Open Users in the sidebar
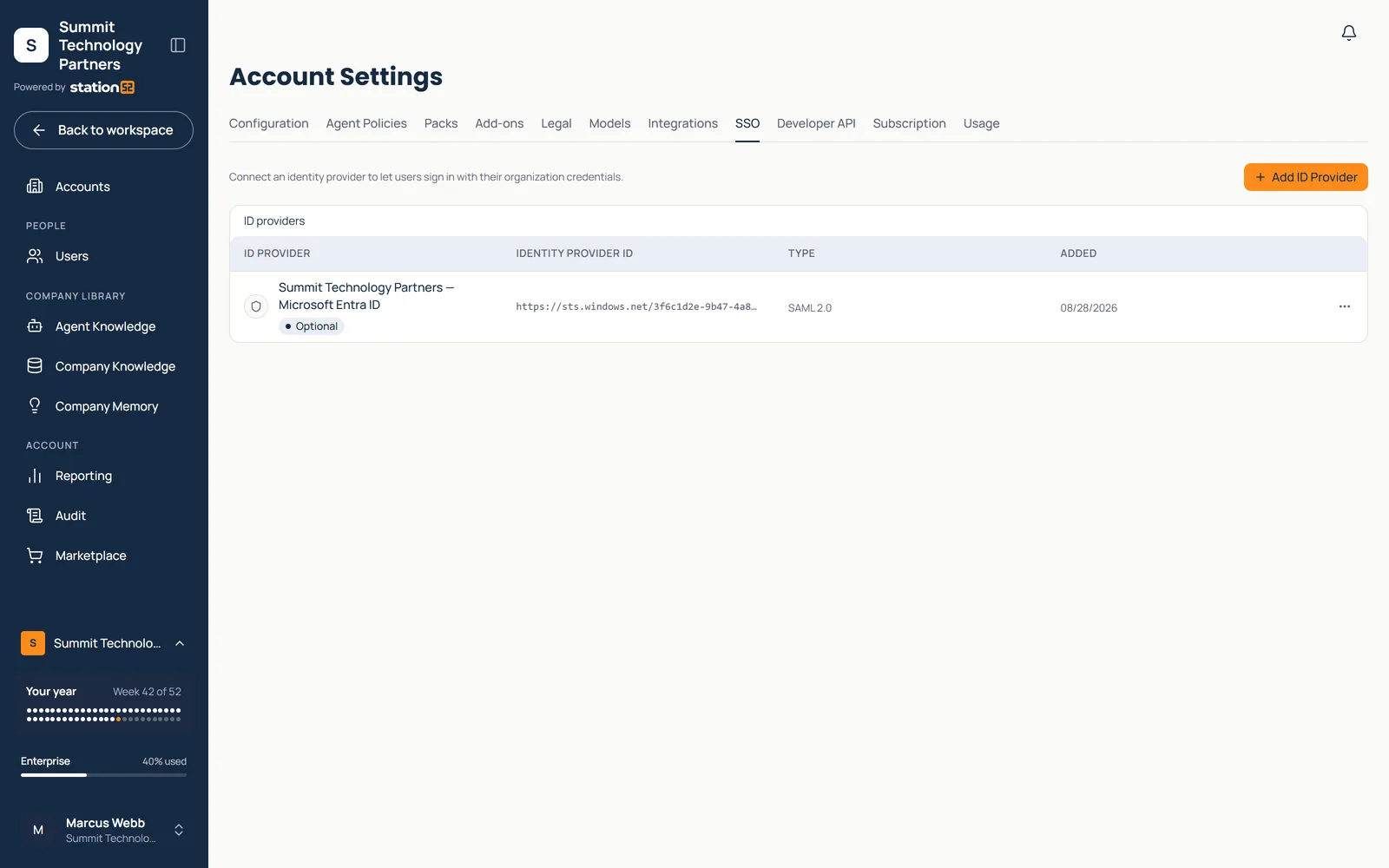 coord(104,256)
